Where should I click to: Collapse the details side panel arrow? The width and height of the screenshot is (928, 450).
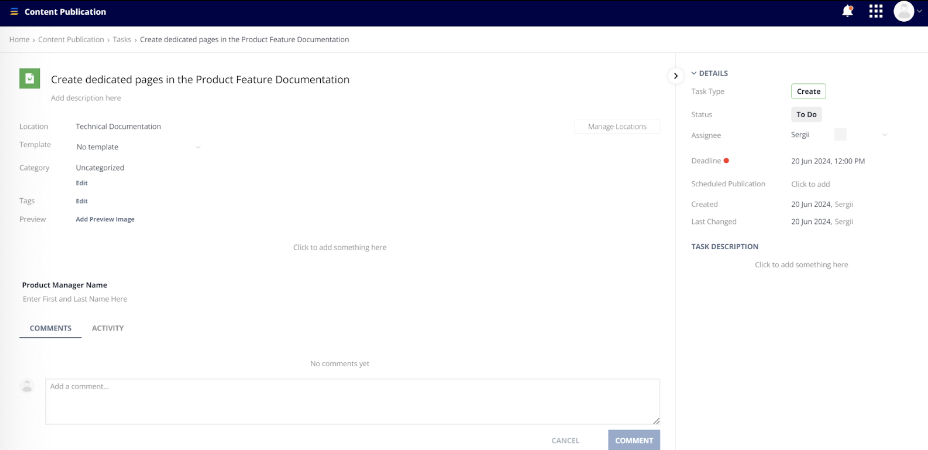pos(675,76)
